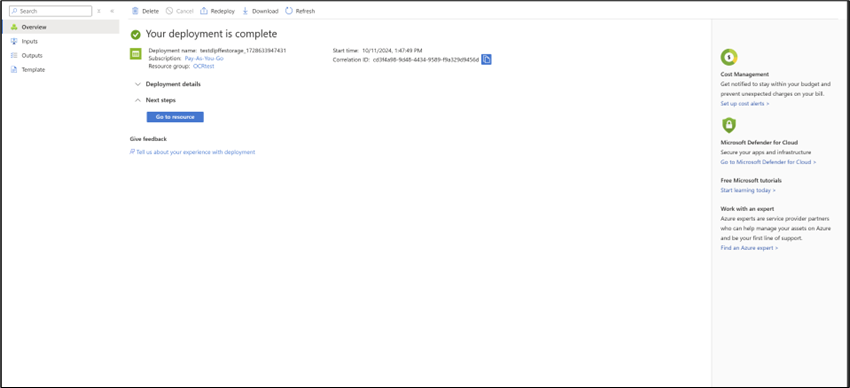The image size is (850, 388).
Task: Click into the sidebar Search field
Action: (x=50, y=11)
